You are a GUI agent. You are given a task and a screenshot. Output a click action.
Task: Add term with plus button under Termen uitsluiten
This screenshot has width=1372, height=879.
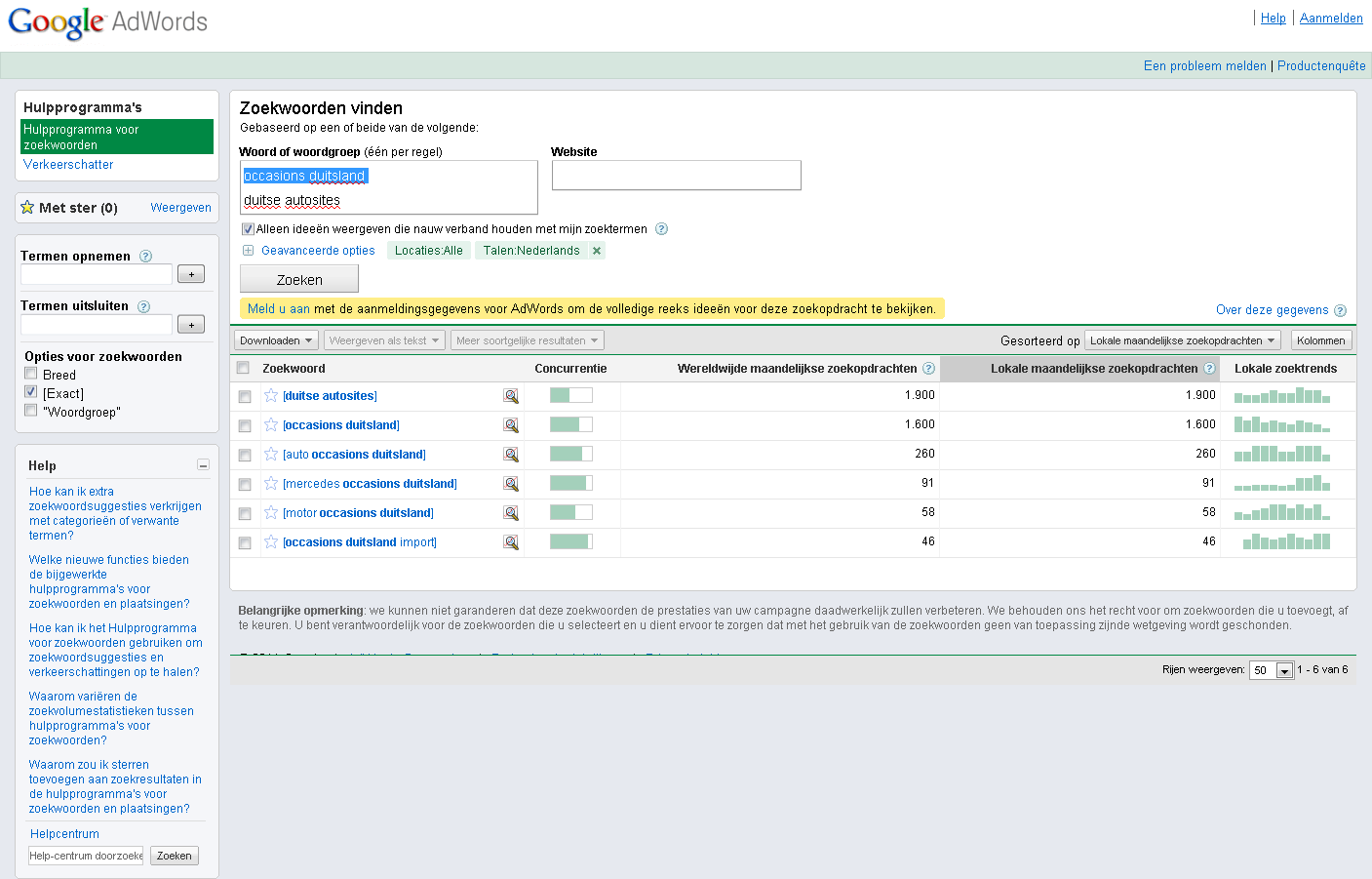[191, 324]
